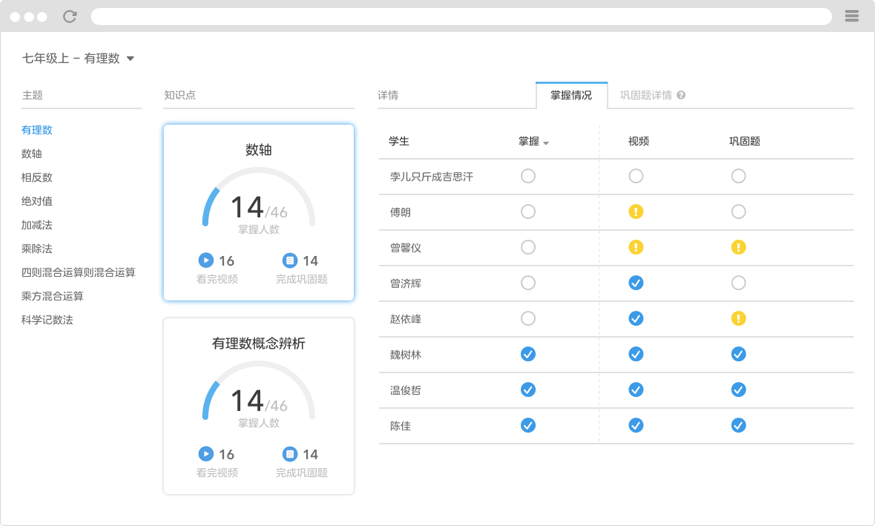The height and width of the screenshot is (526, 875).
Task: Switch to the 巩固题详情 tab
Action: click(x=646, y=95)
